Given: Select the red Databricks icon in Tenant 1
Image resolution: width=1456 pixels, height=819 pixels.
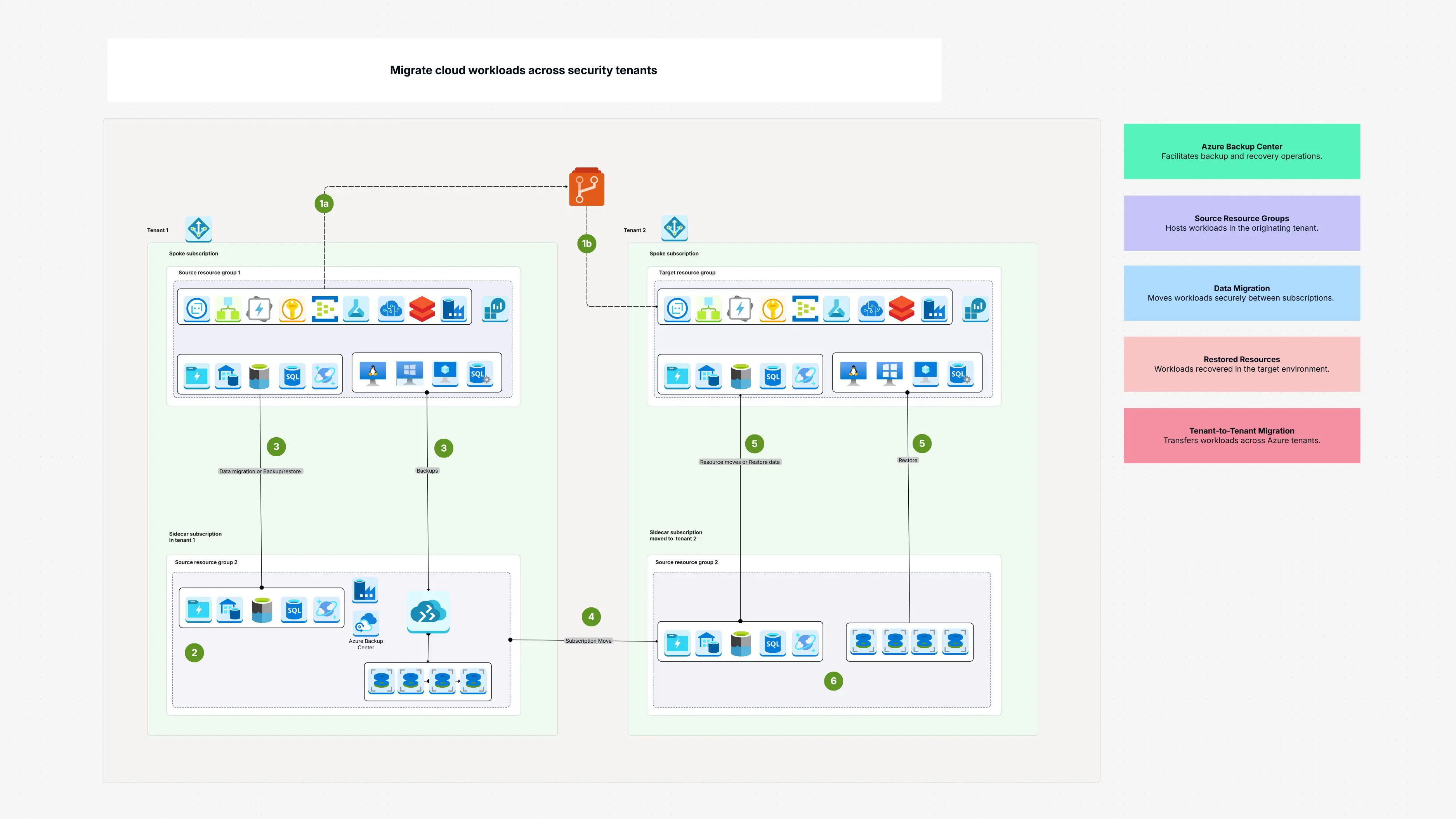Looking at the screenshot, I should click(422, 309).
